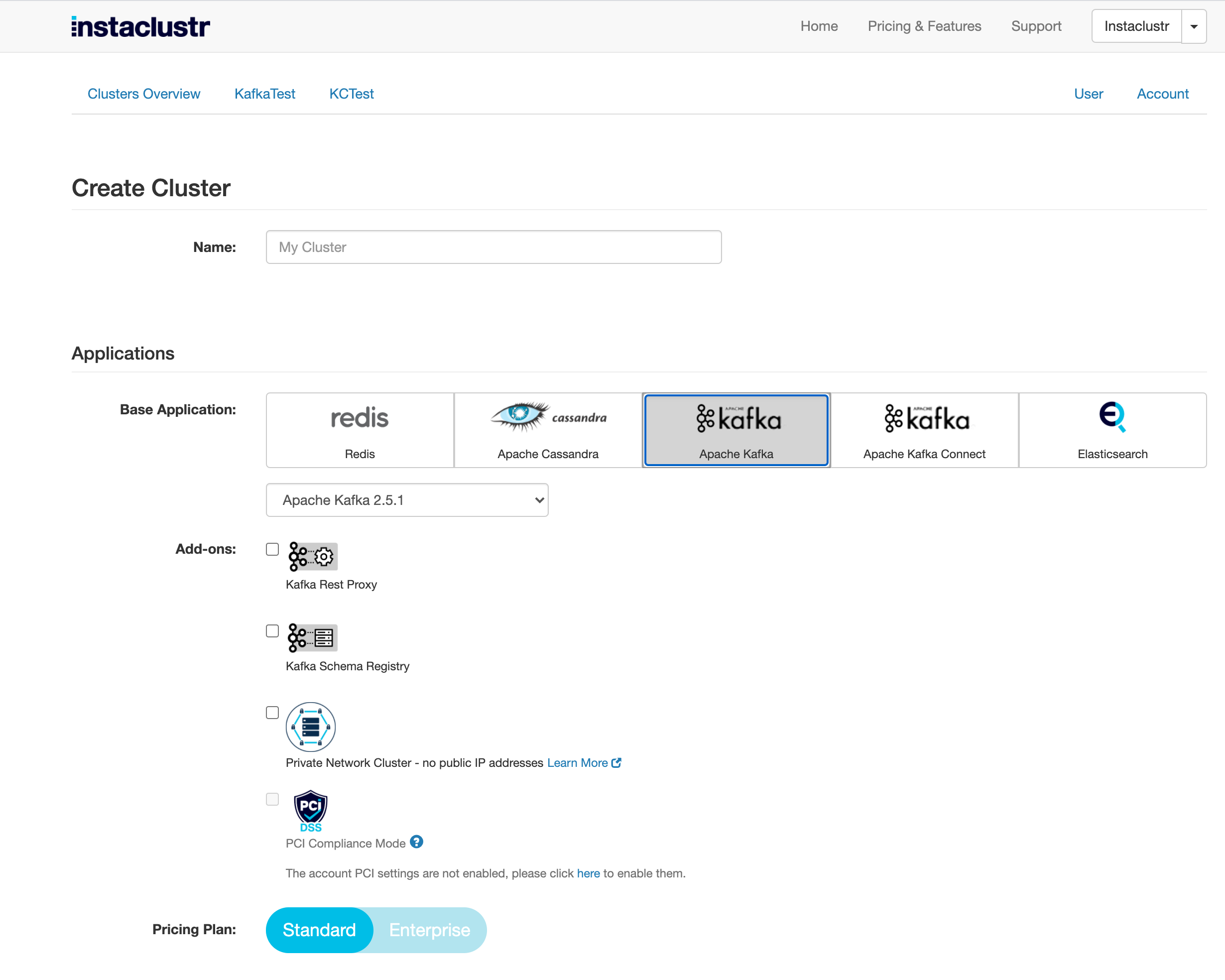
Task: Check the Kafka Schema Registry checkbox
Action: [x=272, y=630]
